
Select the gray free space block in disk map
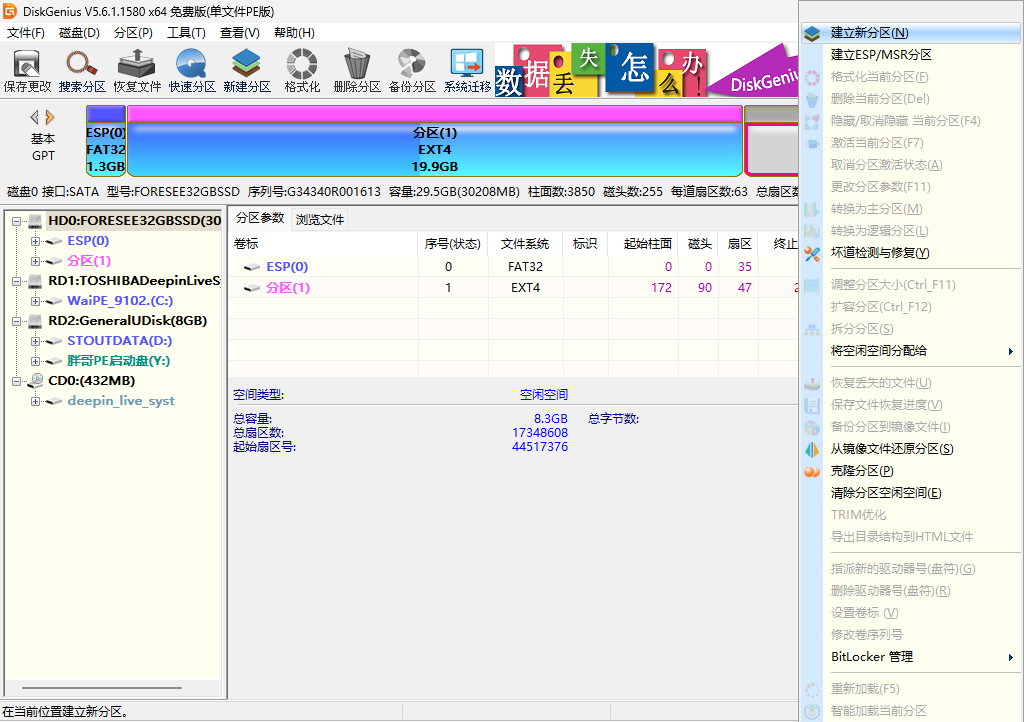[x=771, y=141]
